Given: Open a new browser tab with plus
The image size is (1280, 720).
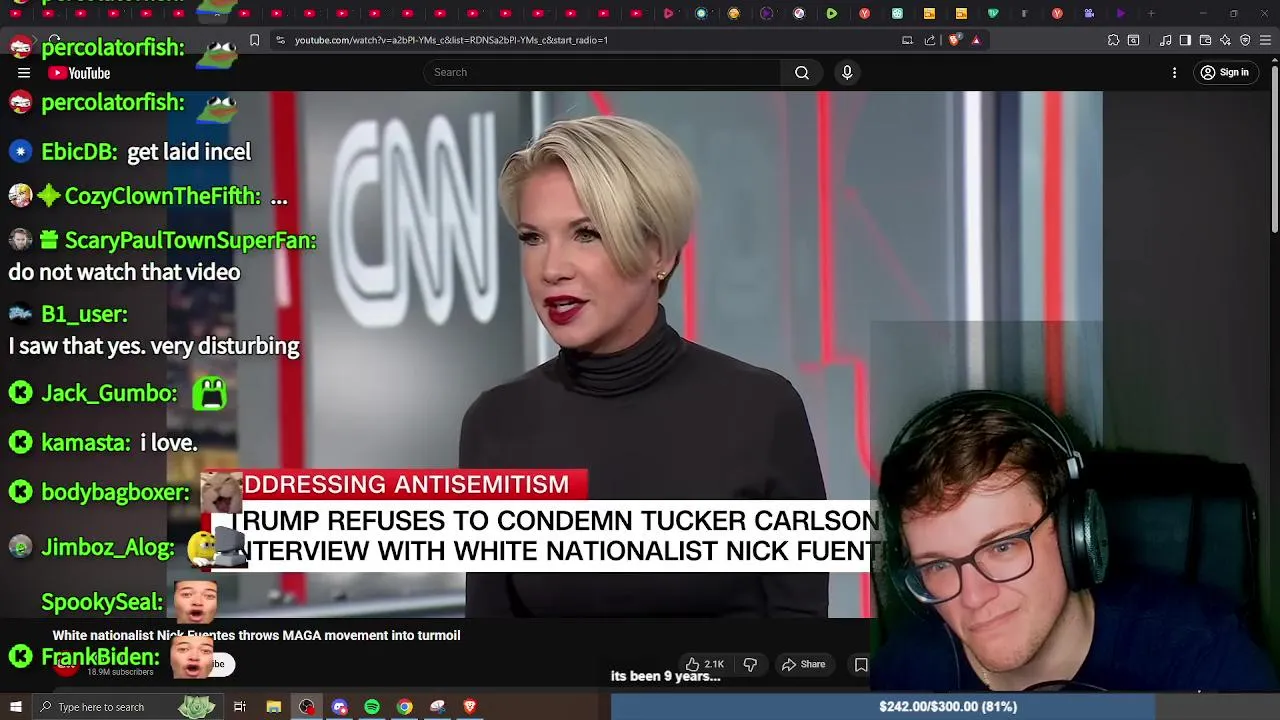Looking at the screenshot, I should tap(1151, 13).
